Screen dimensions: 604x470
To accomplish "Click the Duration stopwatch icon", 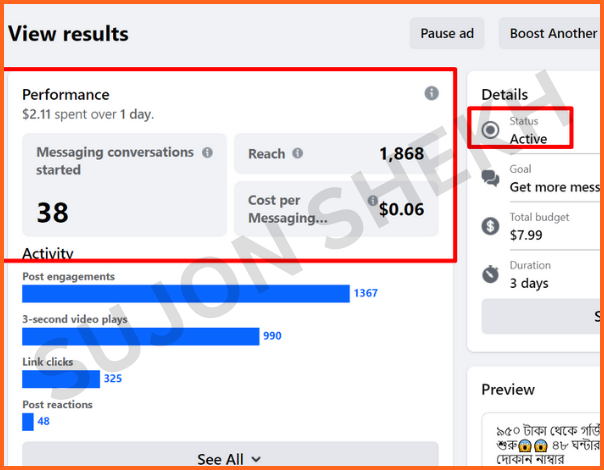I will coord(490,273).
